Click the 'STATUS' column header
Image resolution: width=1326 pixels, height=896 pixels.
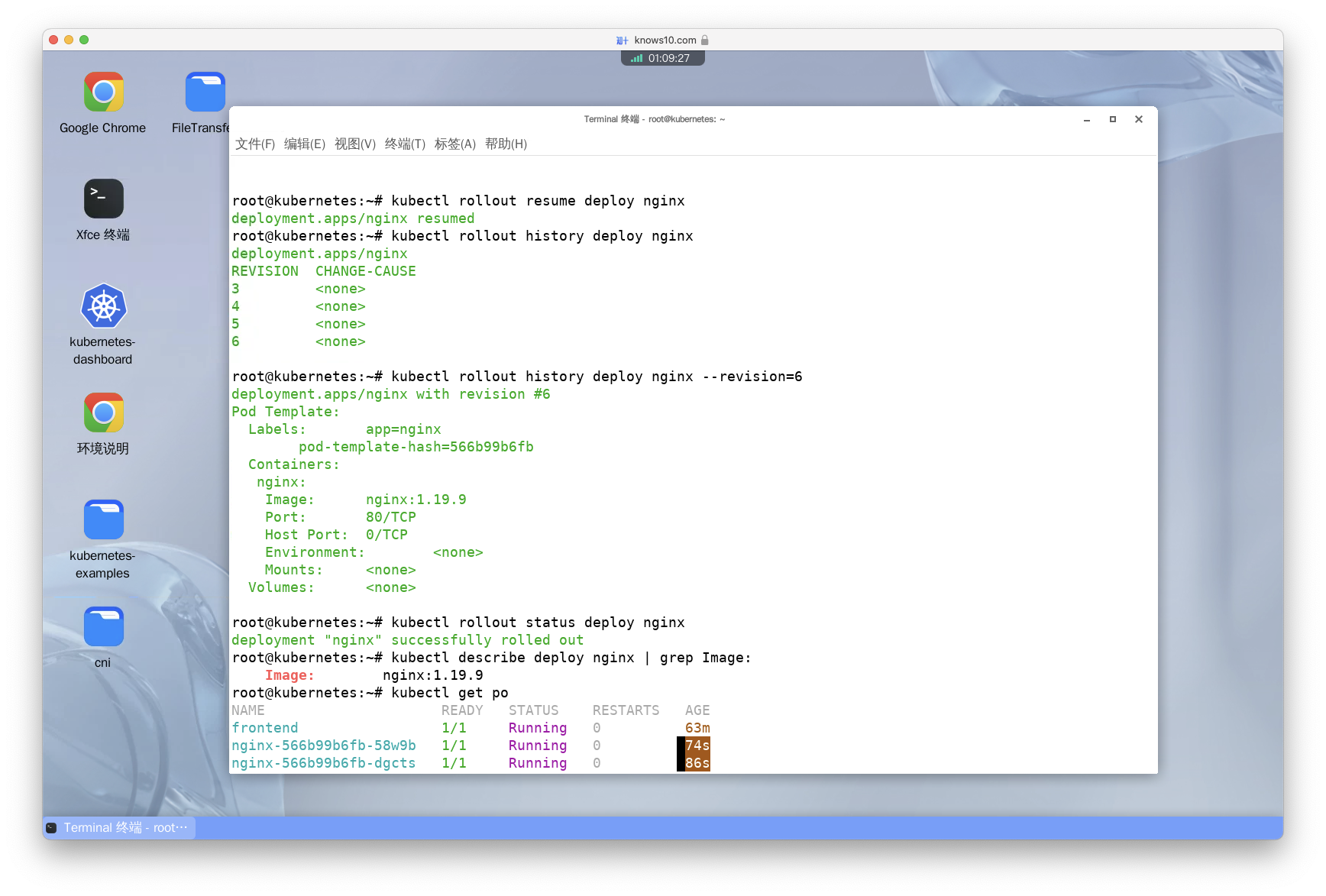[534, 710]
